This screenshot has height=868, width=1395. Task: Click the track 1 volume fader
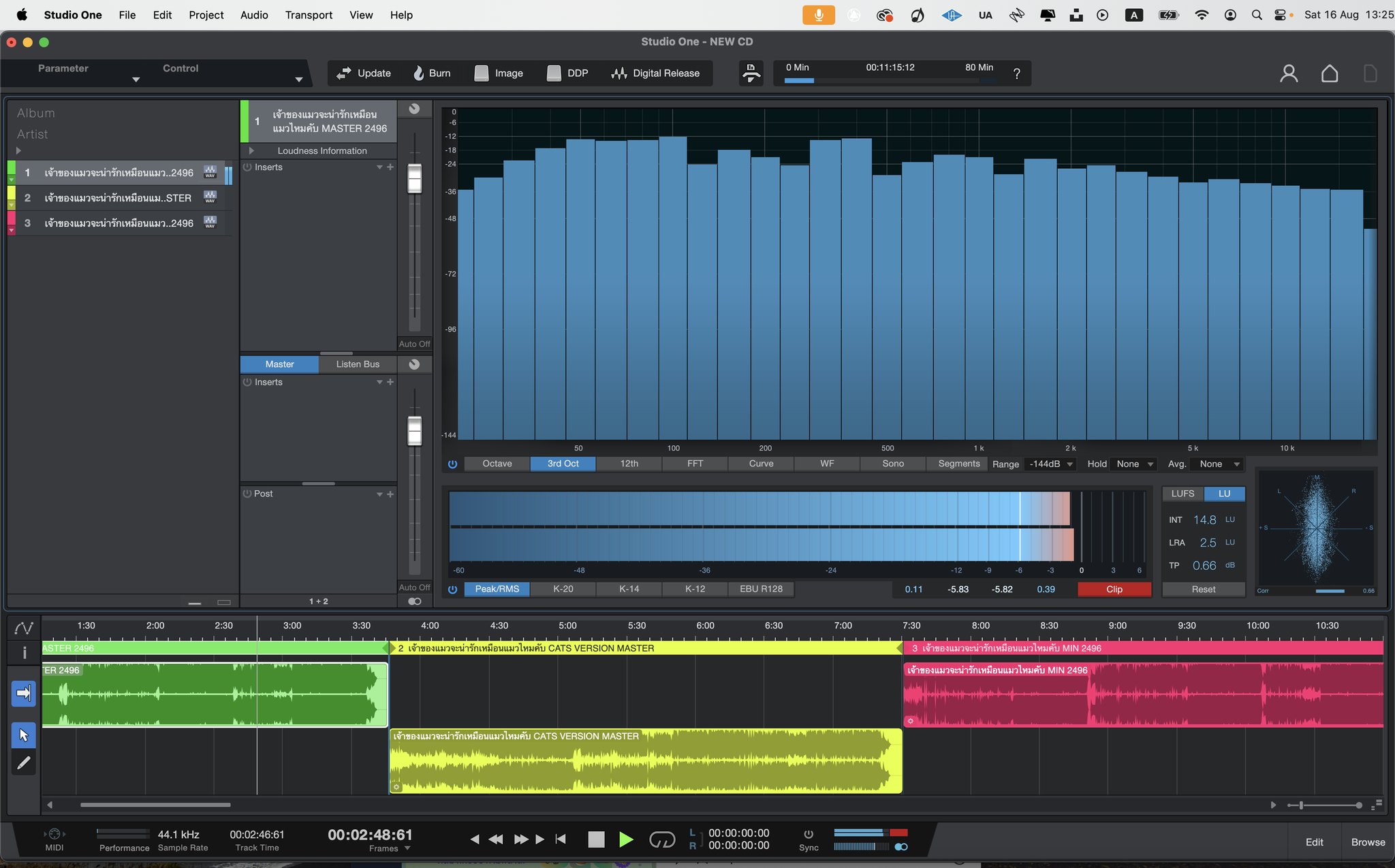414,178
